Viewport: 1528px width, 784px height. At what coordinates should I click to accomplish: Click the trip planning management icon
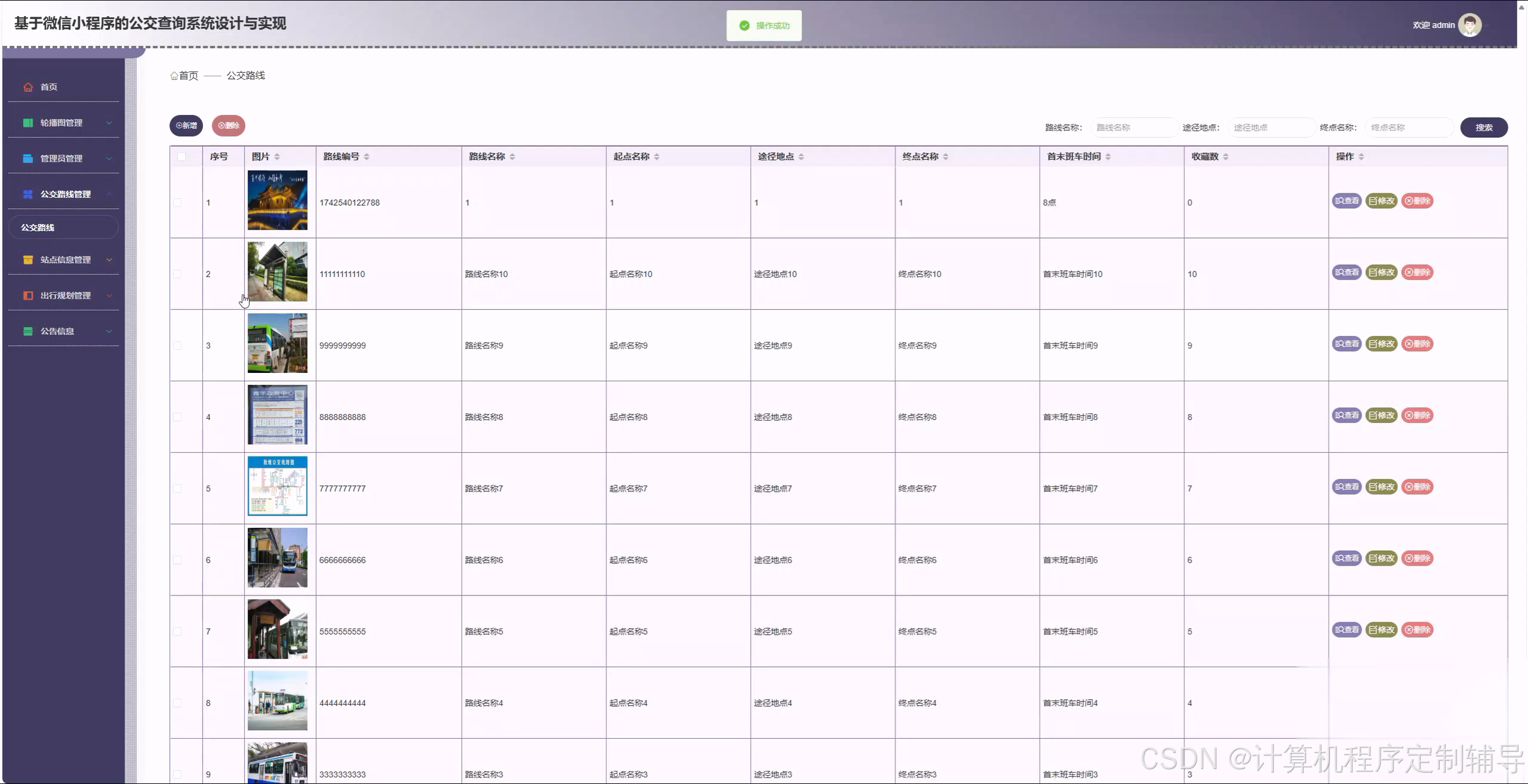[x=28, y=295]
